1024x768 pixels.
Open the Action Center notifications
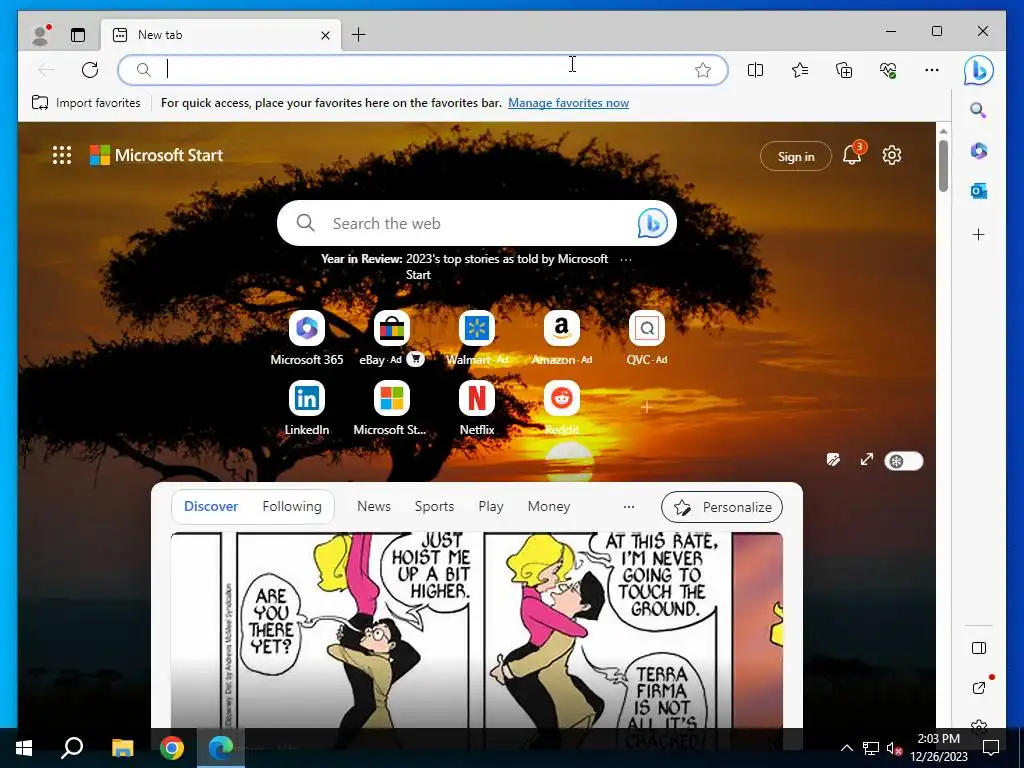[x=991, y=748]
